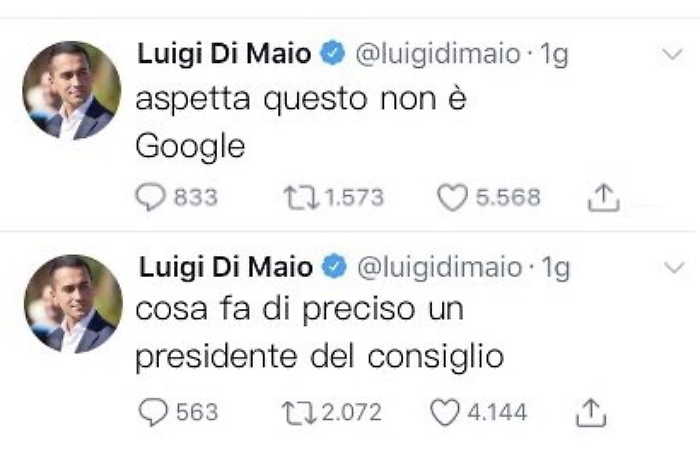The height and width of the screenshot is (450, 700).
Task: Open the tweet text 'aspetta questo non è Google'
Action: 300,122
